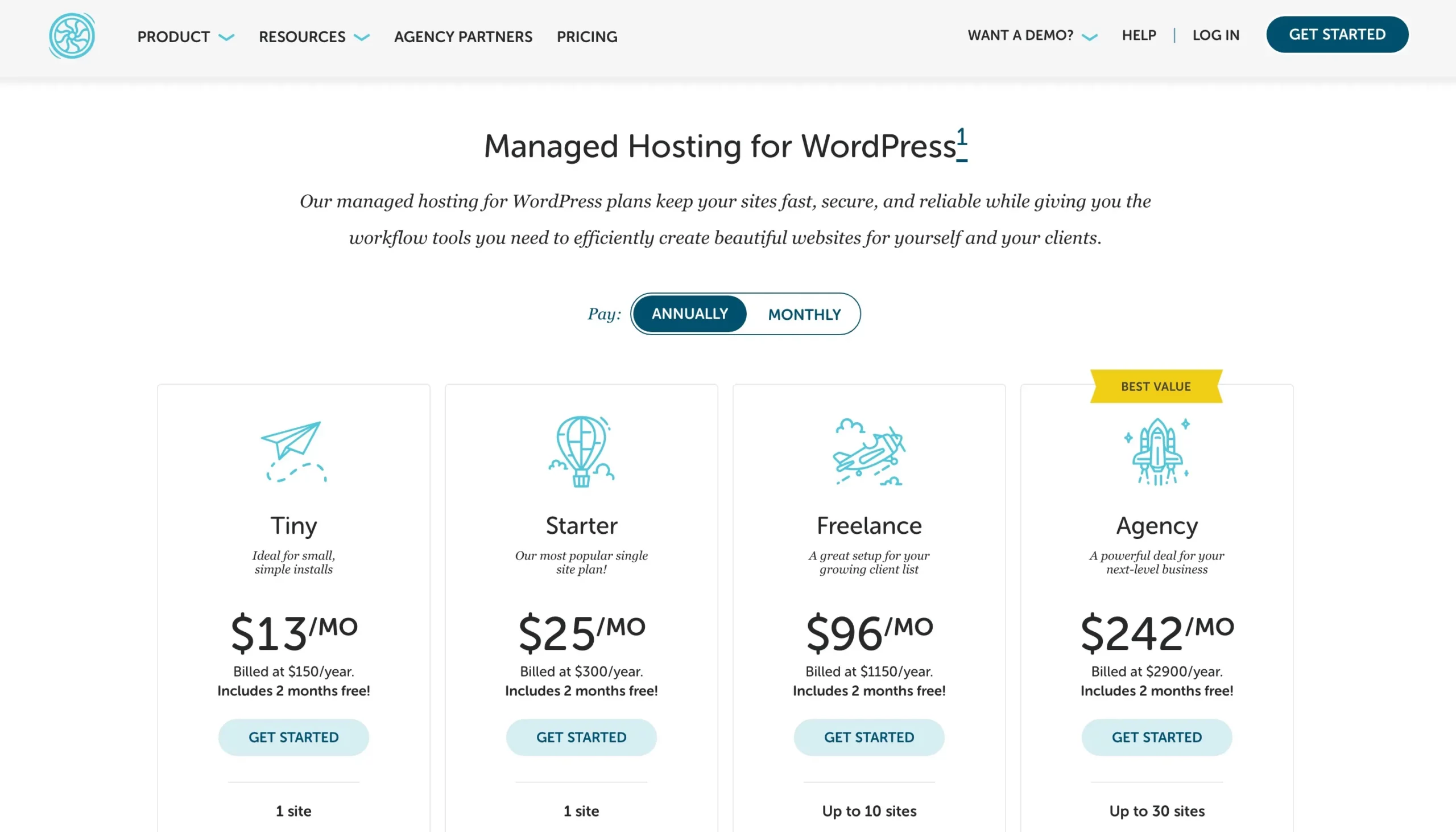1456x832 pixels.
Task: Open the Agency Partners page
Action: [462, 36]
